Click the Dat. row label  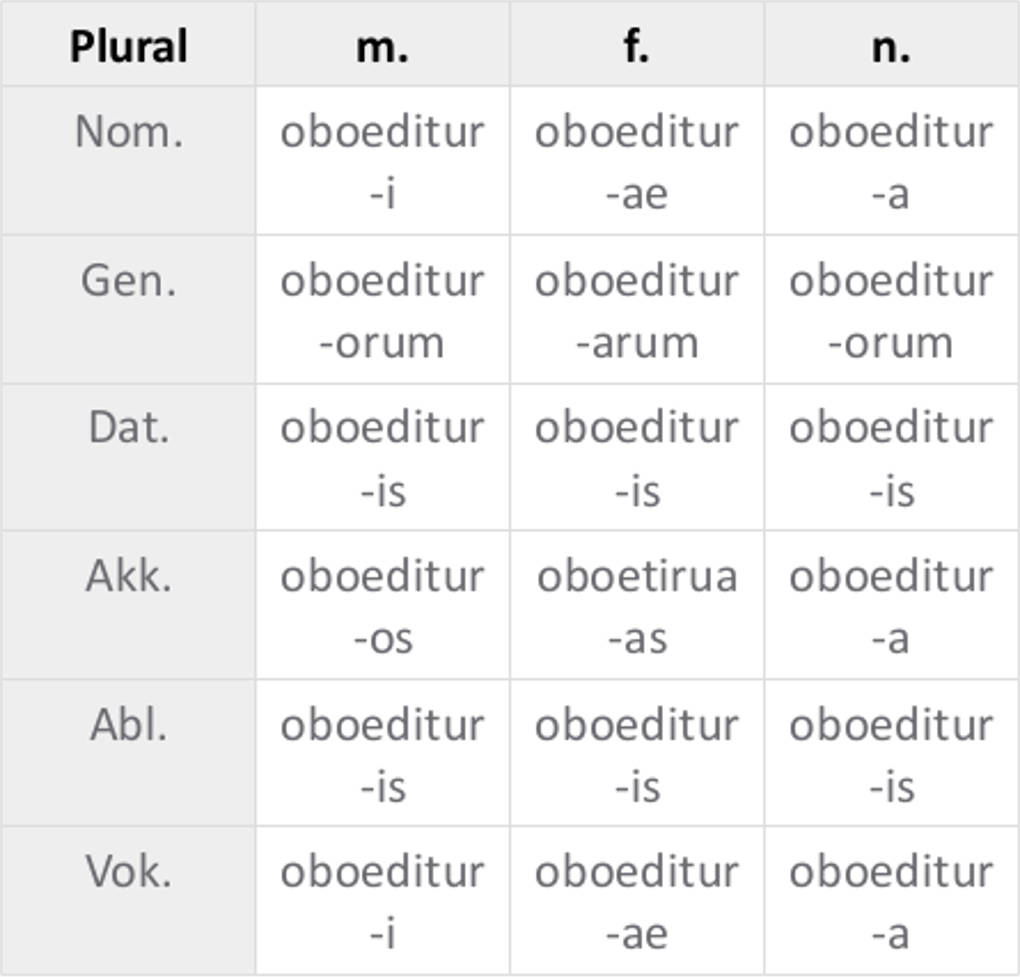[128, 428]
